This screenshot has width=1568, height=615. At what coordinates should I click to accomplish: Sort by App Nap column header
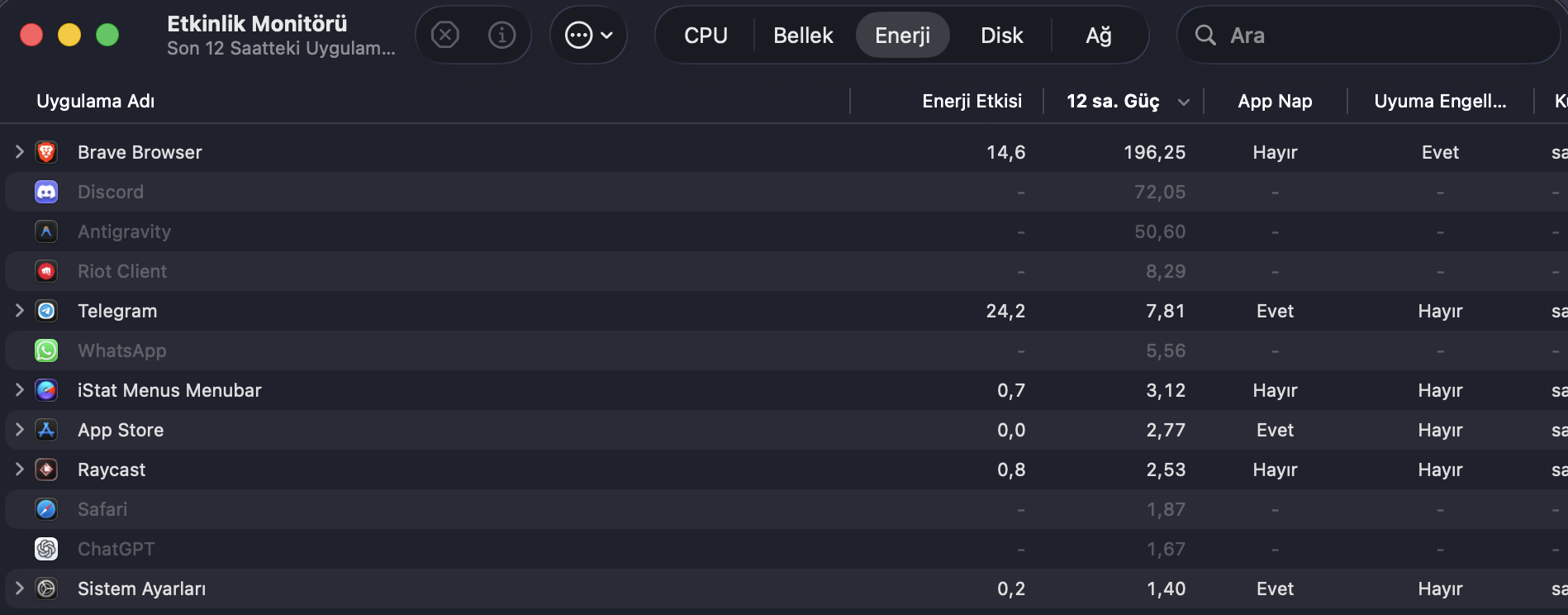[1275, 101]
